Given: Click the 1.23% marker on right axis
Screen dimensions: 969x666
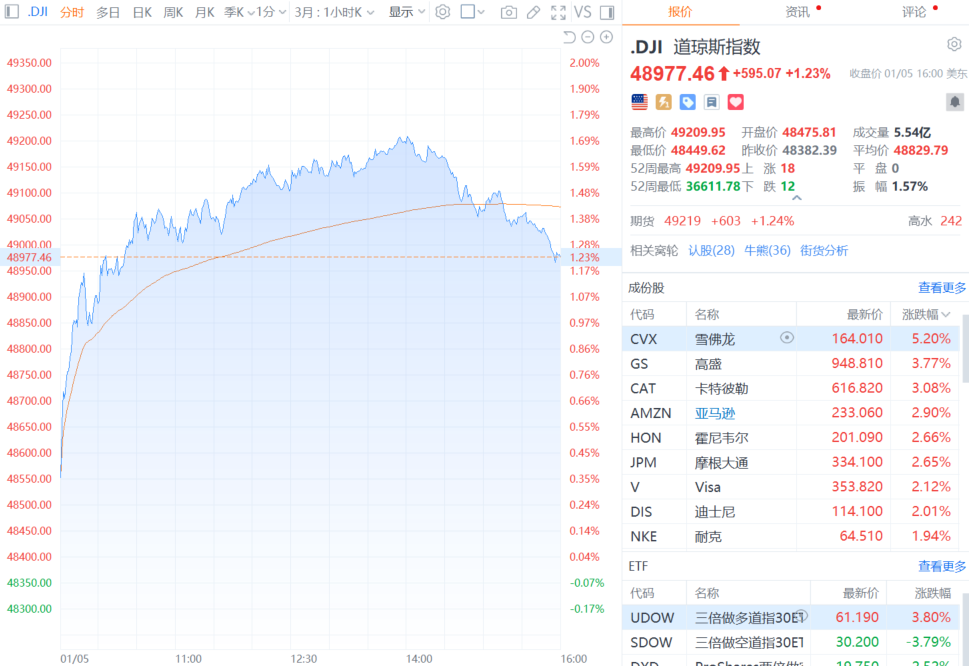Looking at the screenshot, I should coord(585,257).
